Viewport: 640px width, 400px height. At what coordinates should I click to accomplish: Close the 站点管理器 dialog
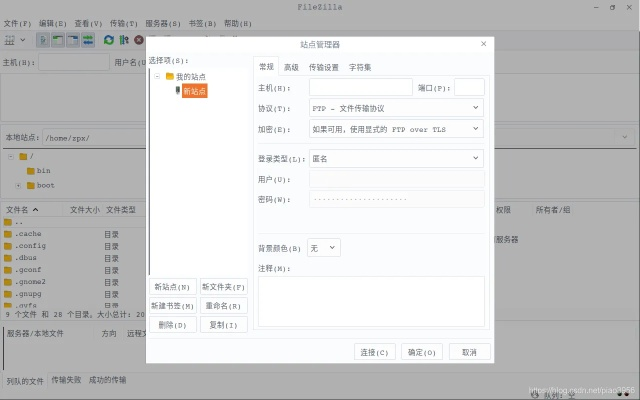[484, 44]
